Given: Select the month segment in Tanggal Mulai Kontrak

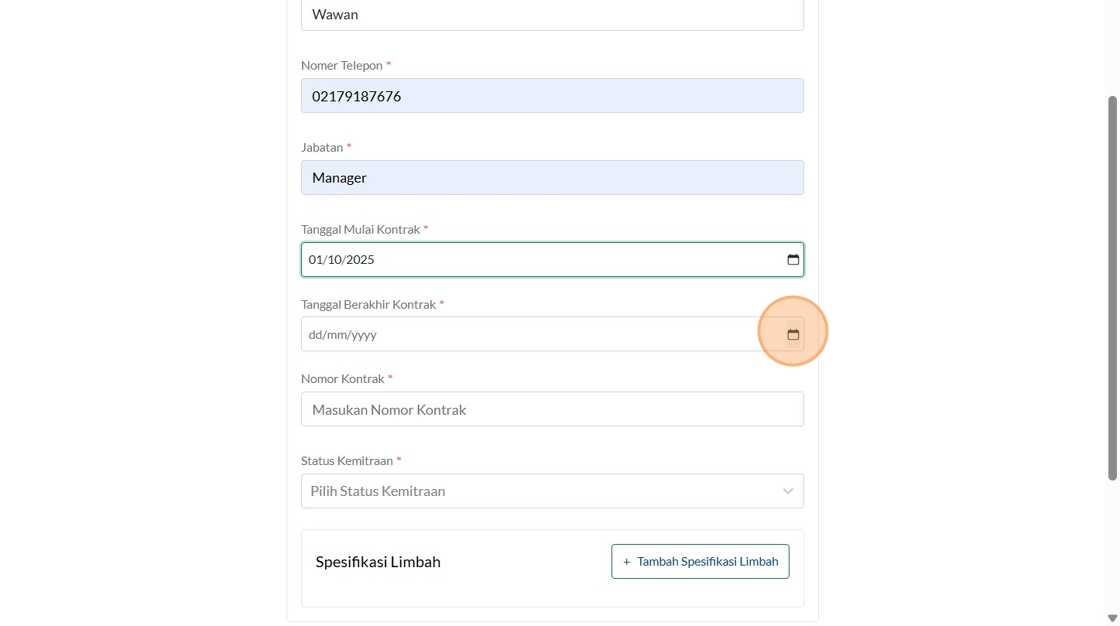Looking at the screenshot, I should pyautogui.click(x=335, y=260).
